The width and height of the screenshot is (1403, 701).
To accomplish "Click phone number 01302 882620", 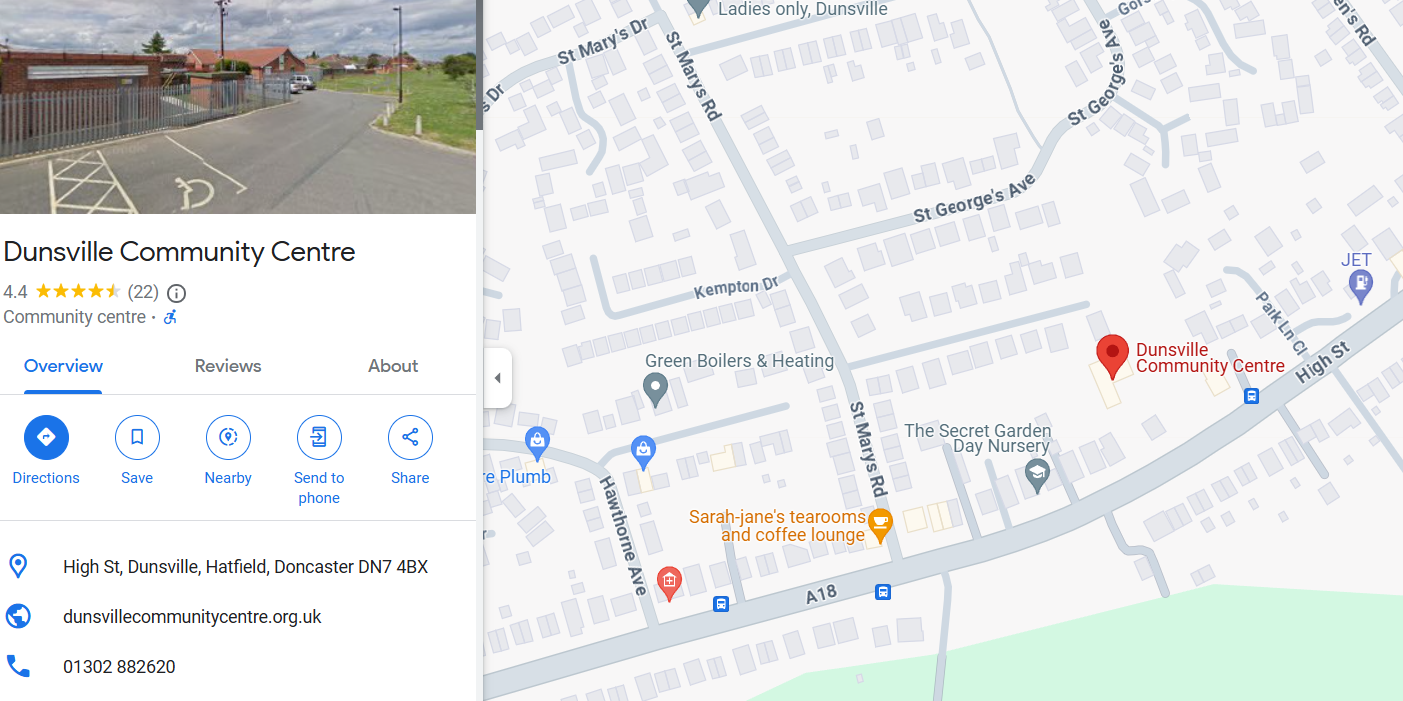I will 119,667.
